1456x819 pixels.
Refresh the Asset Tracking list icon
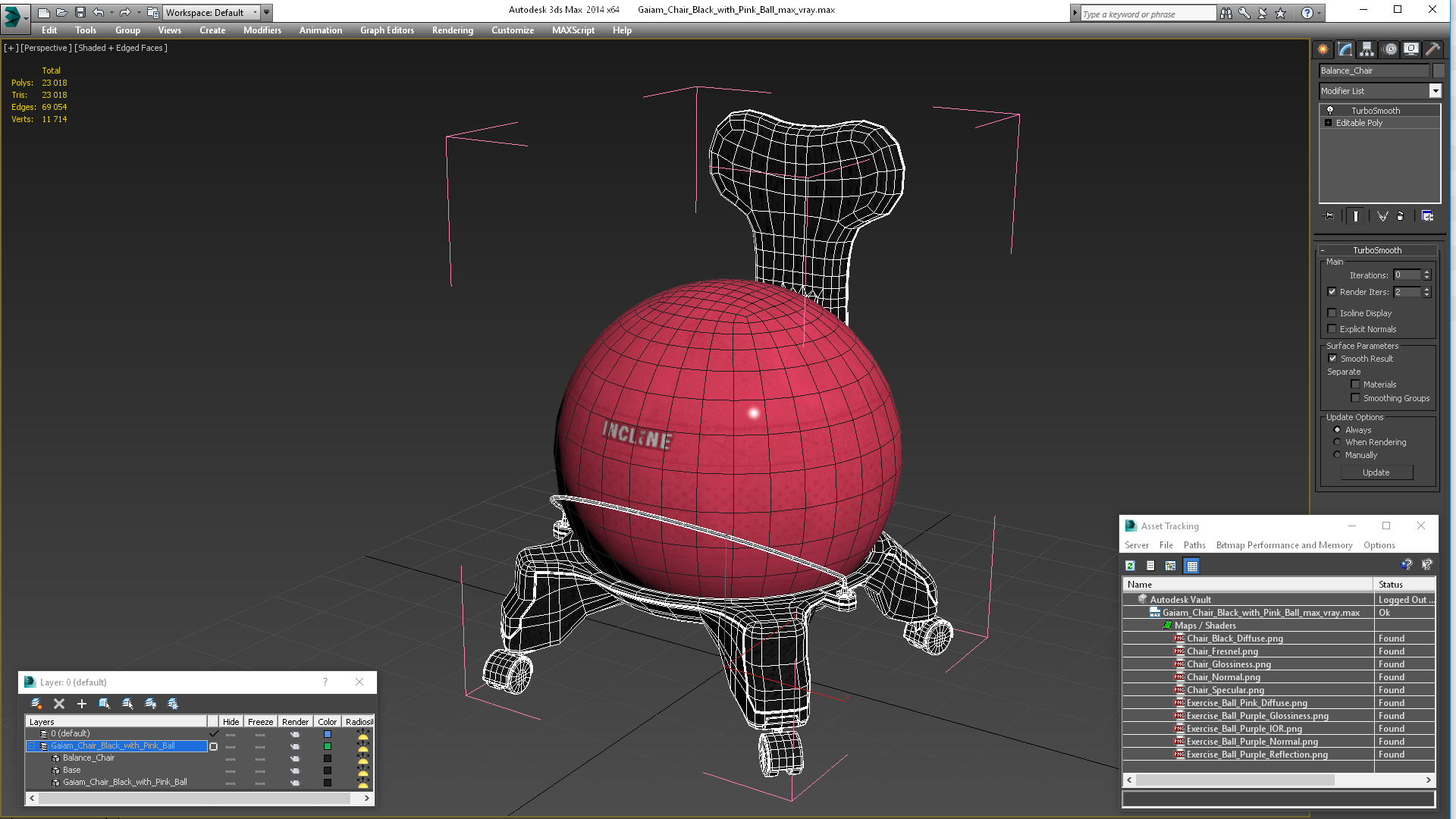(1130, 566)
